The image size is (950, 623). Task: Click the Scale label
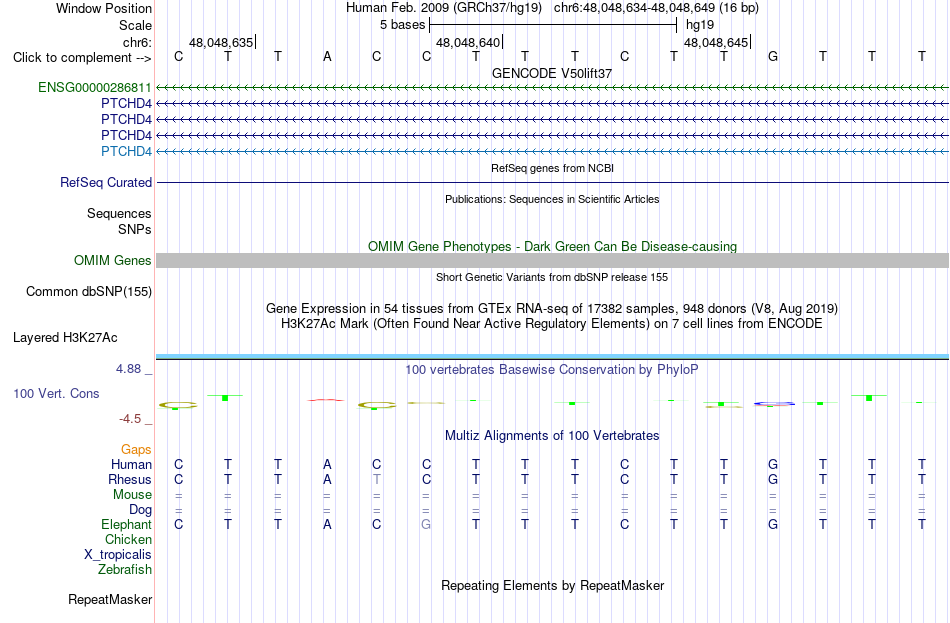136,25
